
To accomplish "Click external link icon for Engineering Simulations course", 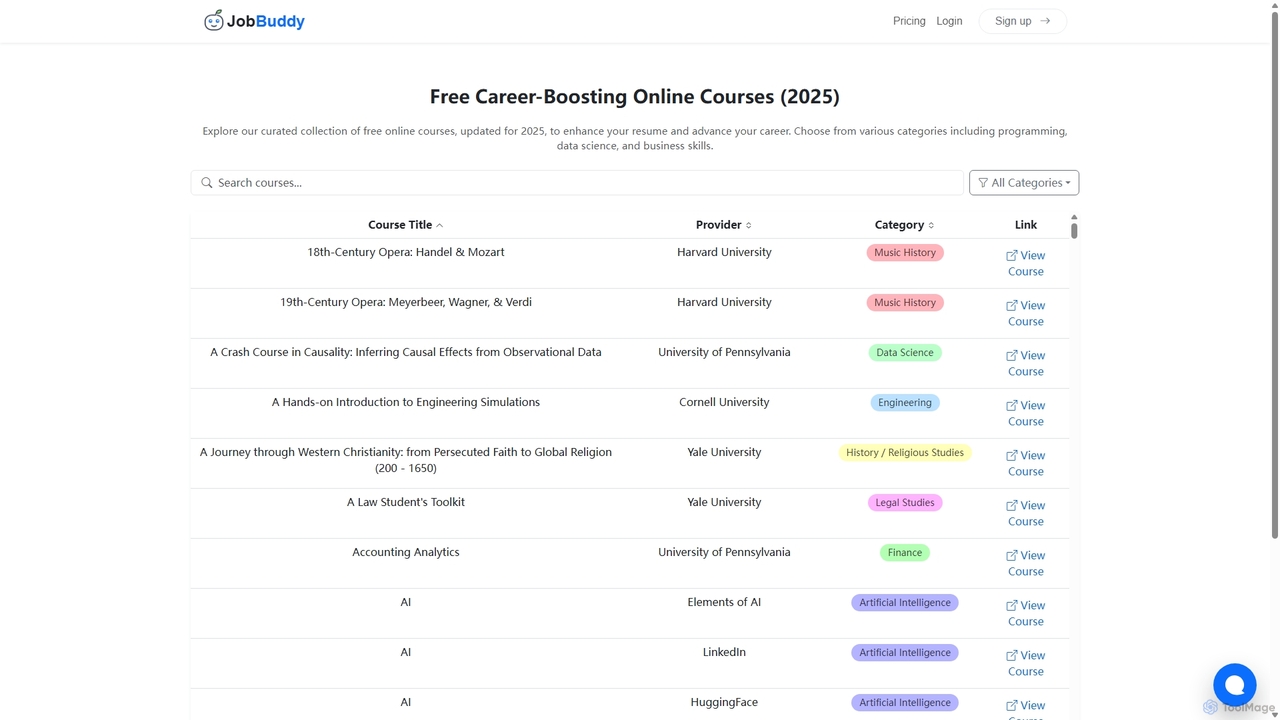I will coord(1012,406).
